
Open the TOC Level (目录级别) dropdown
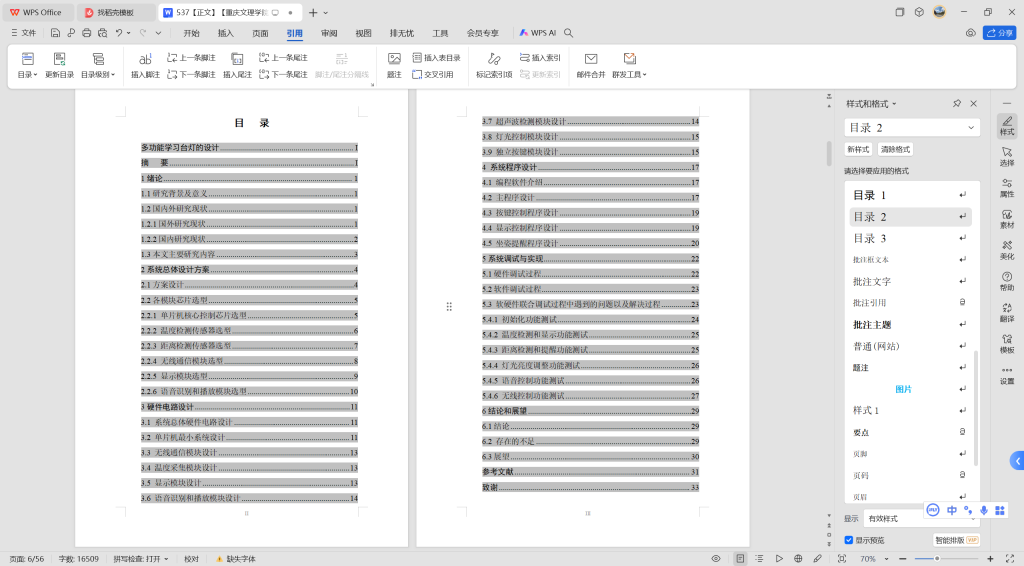[98, 74]
